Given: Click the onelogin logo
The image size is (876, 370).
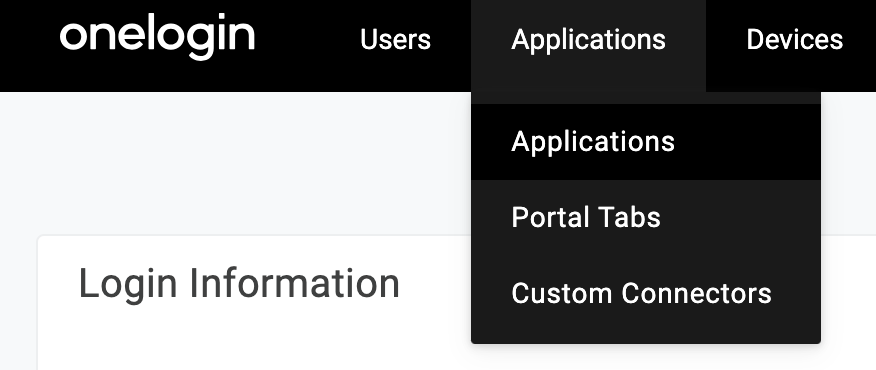Looking at the screenshot, I should 157,37.
